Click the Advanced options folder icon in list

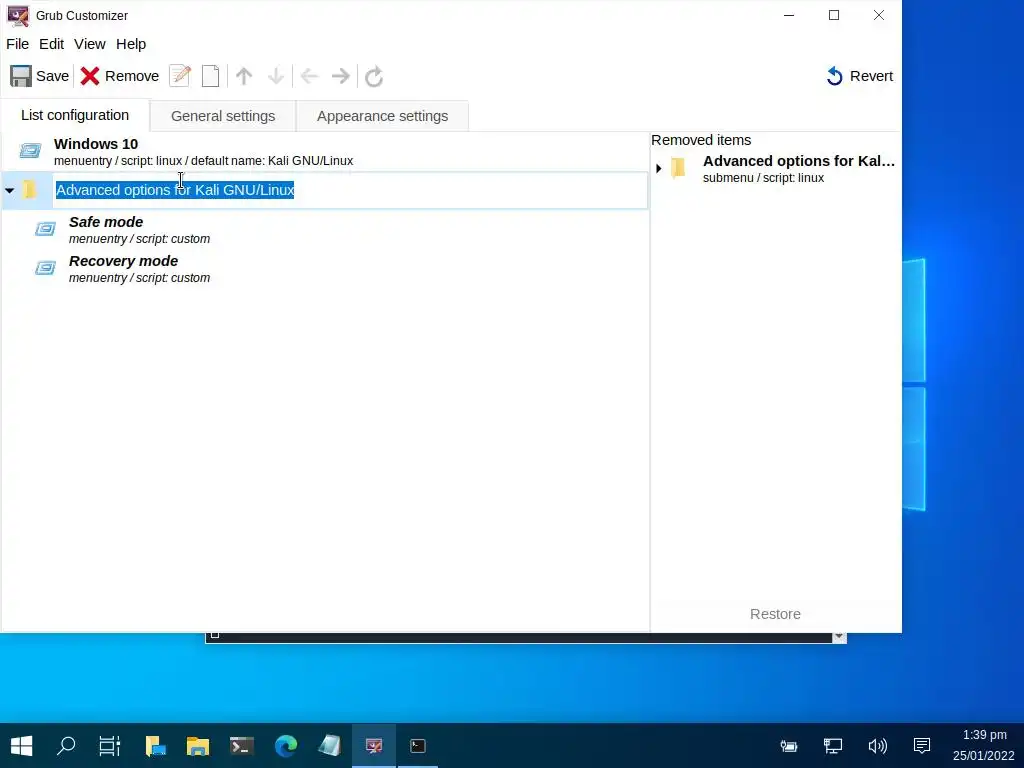click(29, 190)
